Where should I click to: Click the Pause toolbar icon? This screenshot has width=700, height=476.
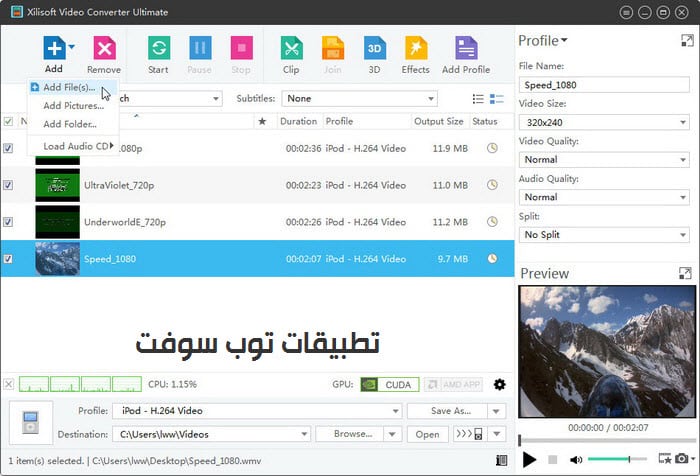200,48
